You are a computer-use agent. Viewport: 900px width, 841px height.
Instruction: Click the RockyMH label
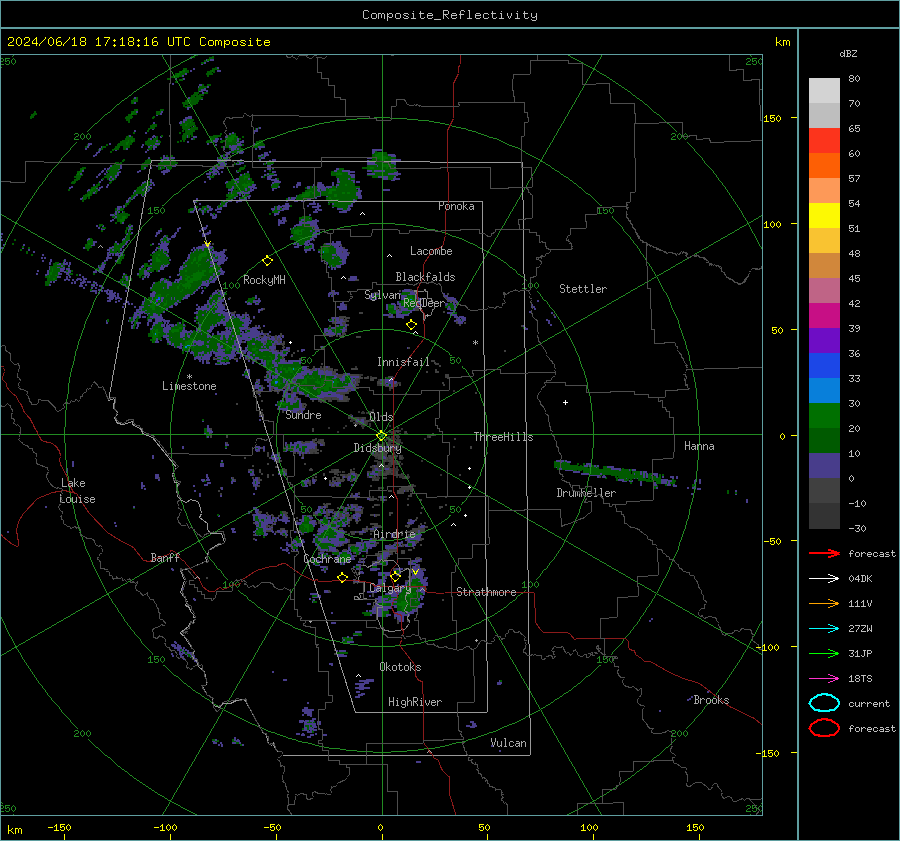(264, 280)
